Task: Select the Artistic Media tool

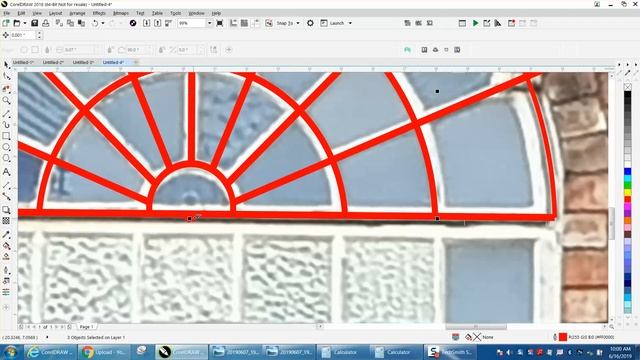Action: point(6,124)
